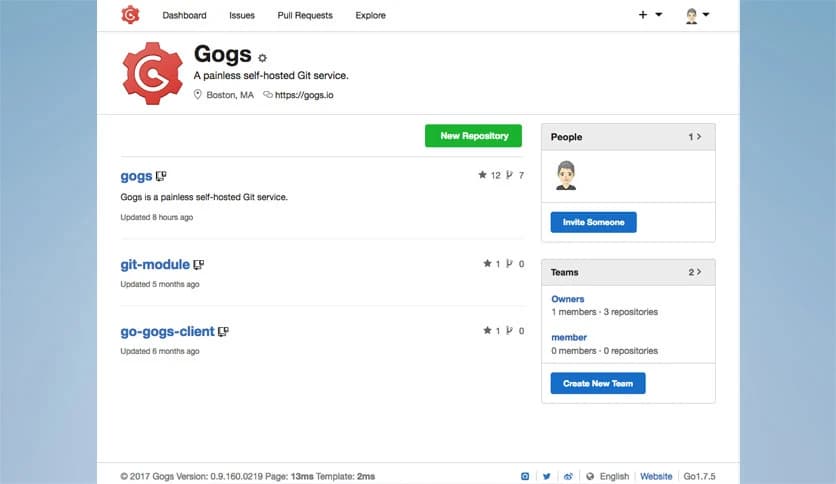Open the user avatar dropdown menu
Screen dimensions: 836x484
696,15
